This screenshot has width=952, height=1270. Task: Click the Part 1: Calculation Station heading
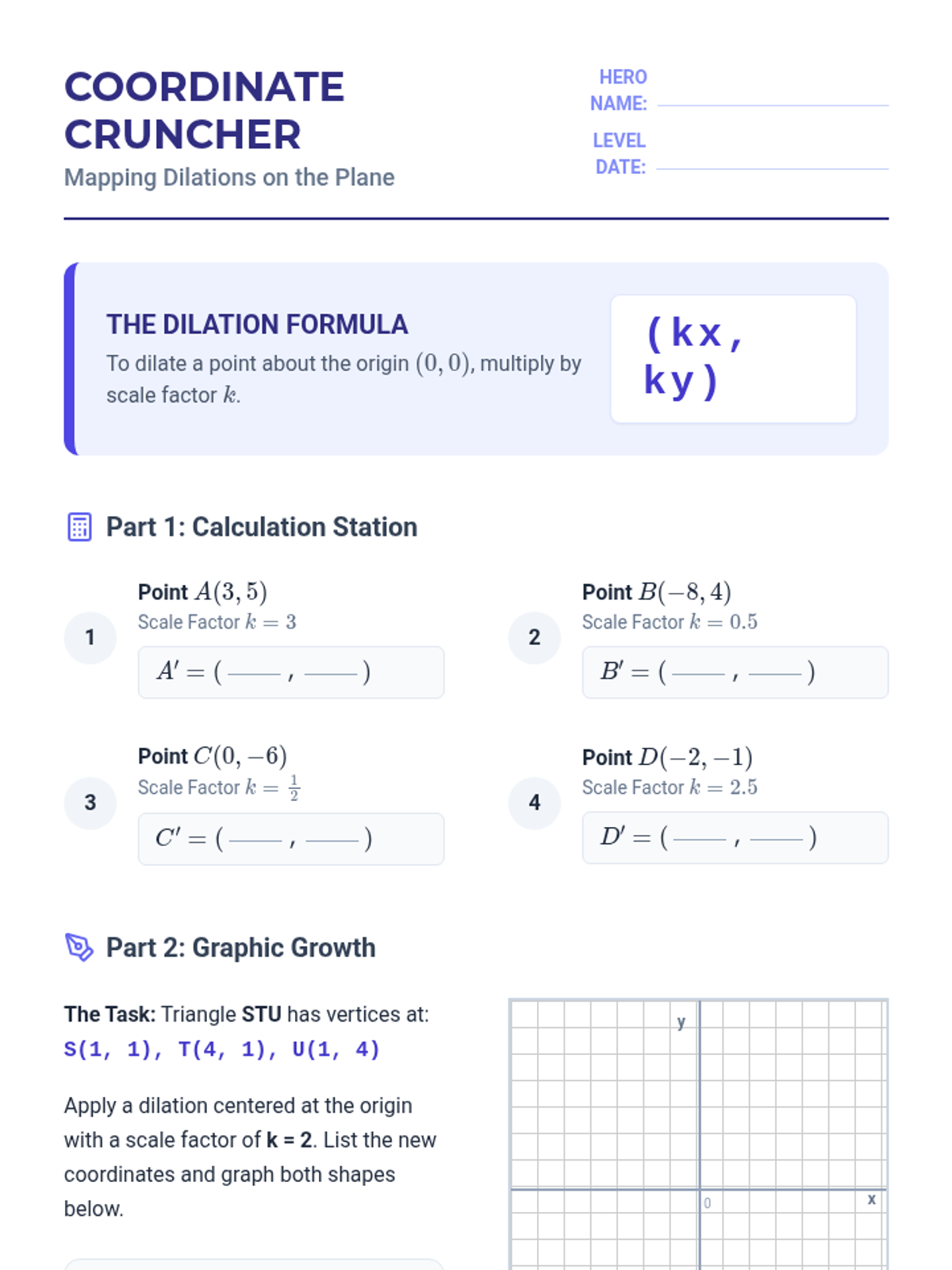click(262, 527)
